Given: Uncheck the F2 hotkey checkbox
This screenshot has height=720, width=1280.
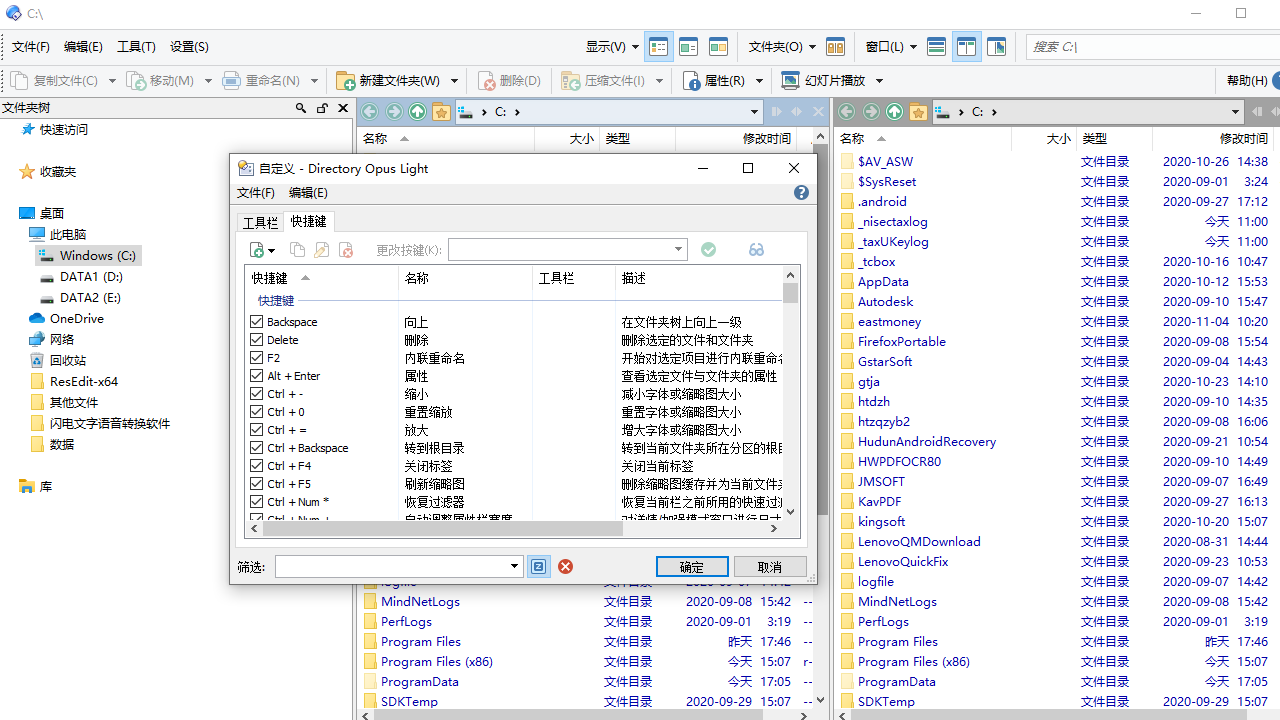Looking at the screenshot, I should click(257, 358).
